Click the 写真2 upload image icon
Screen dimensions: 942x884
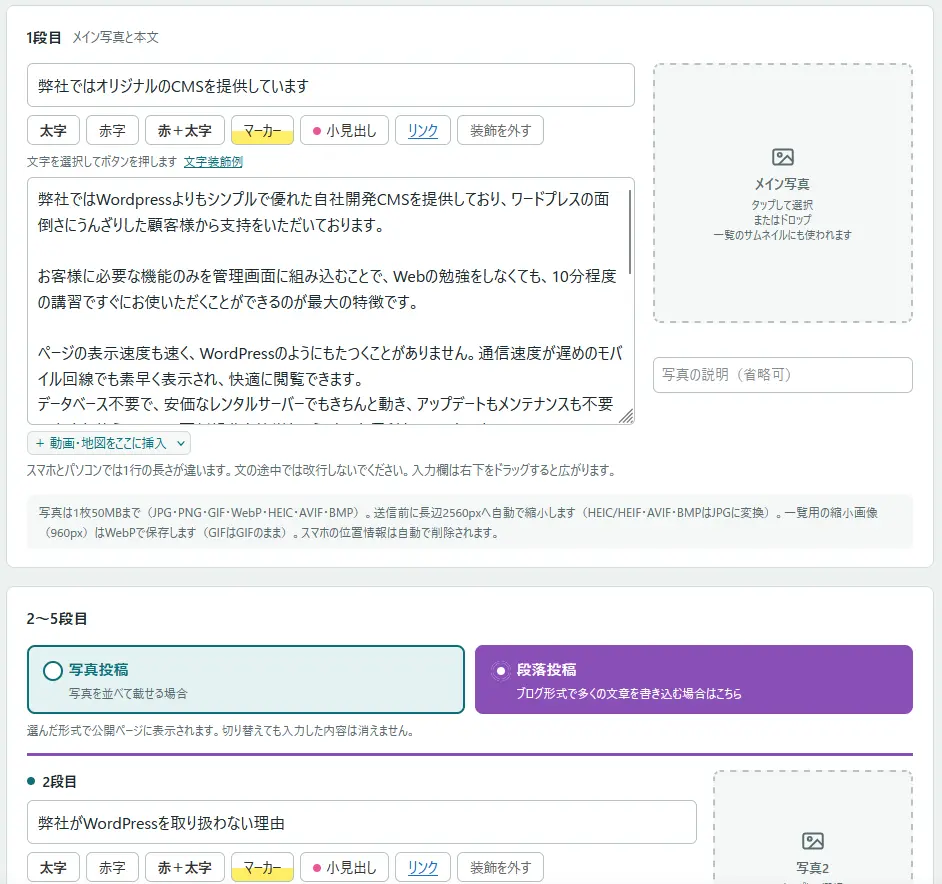(812, 840)
